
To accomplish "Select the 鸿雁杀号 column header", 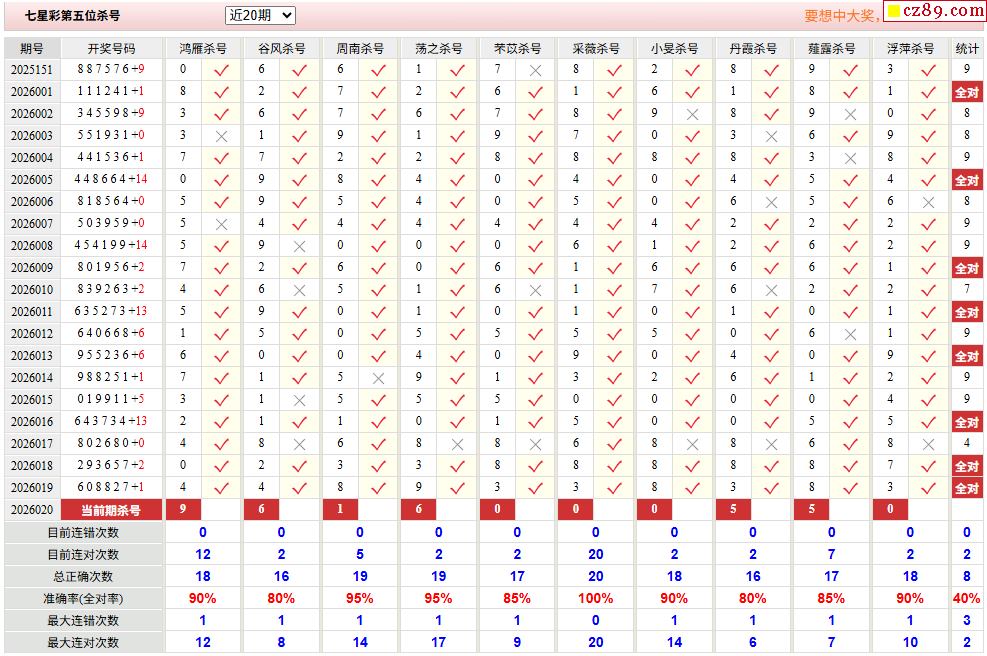I will 203,48.
